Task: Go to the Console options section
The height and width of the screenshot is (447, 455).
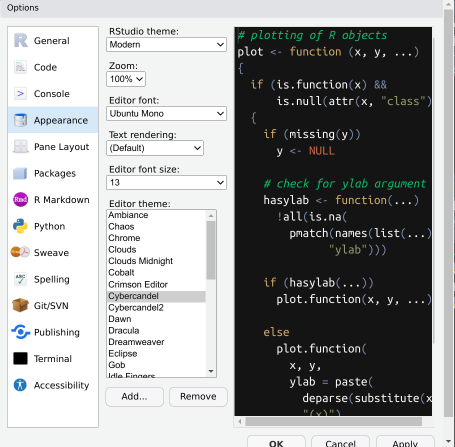Action: pyautogui.click(x=53, y=94)
